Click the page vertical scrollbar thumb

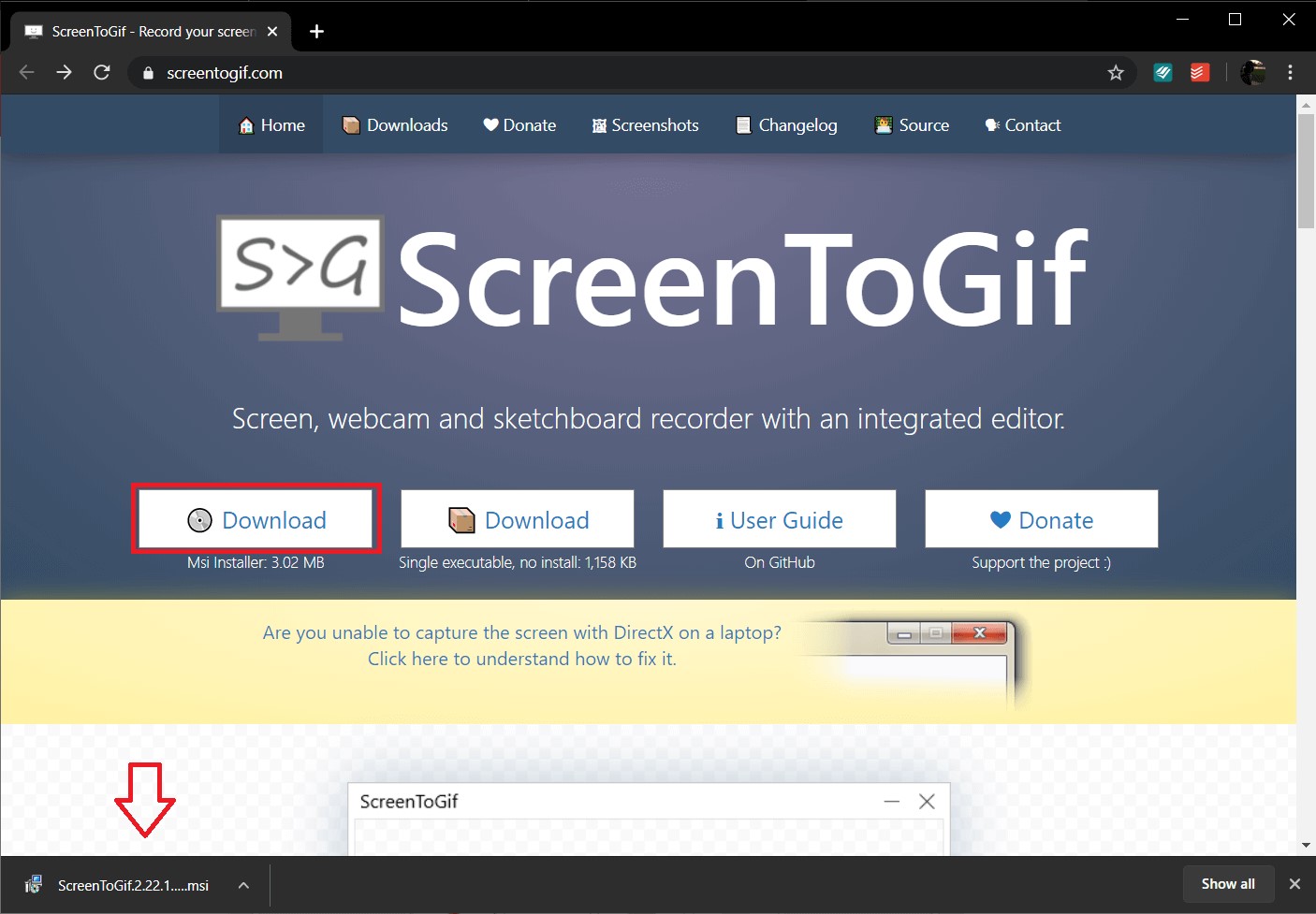[x=1306, y=170]
